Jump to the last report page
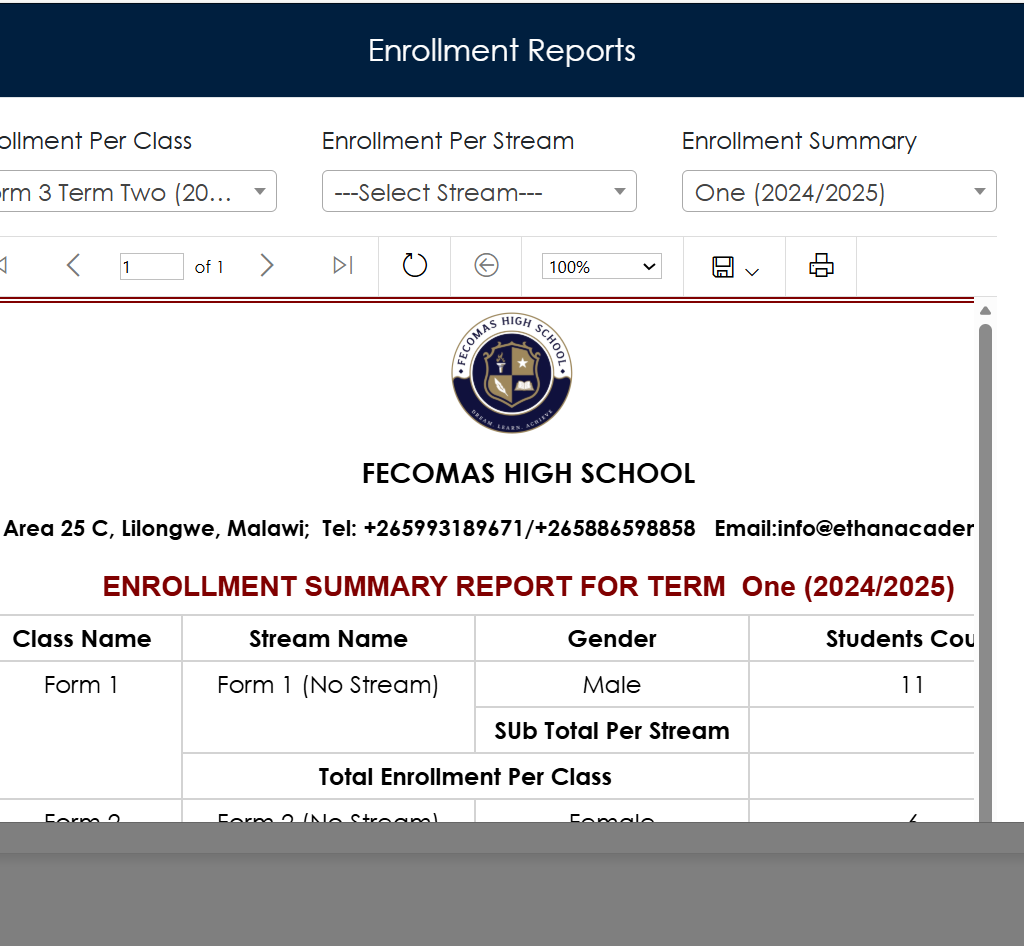The image size is (1024, 946). click(343, 265)
